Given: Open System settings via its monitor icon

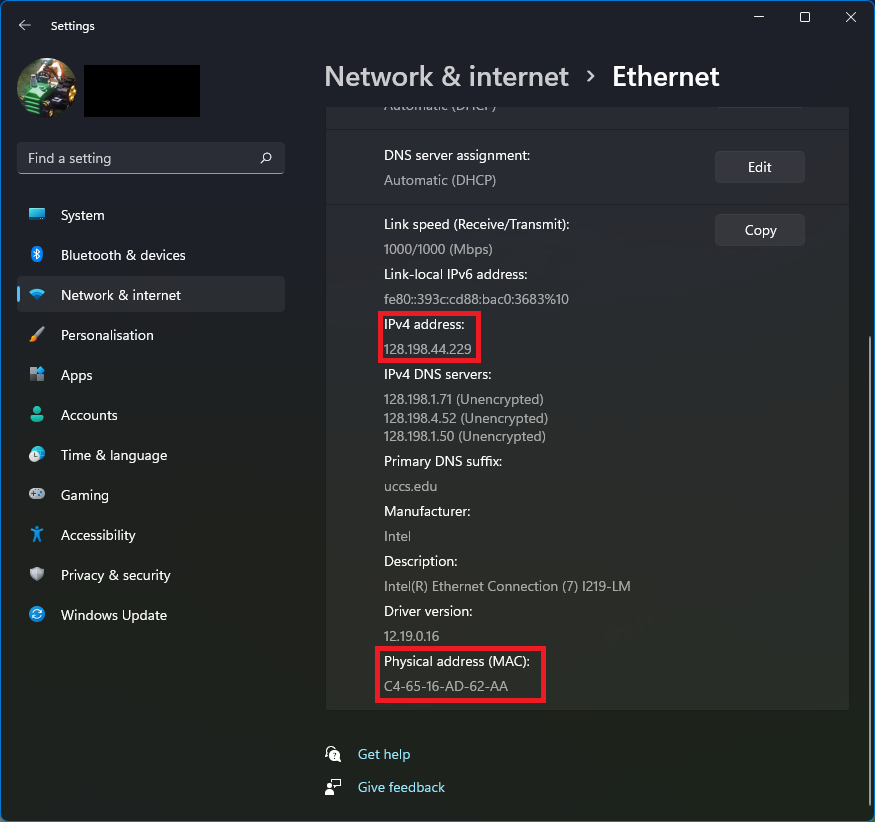Looking at the screenshot, I should click(37, 215).
